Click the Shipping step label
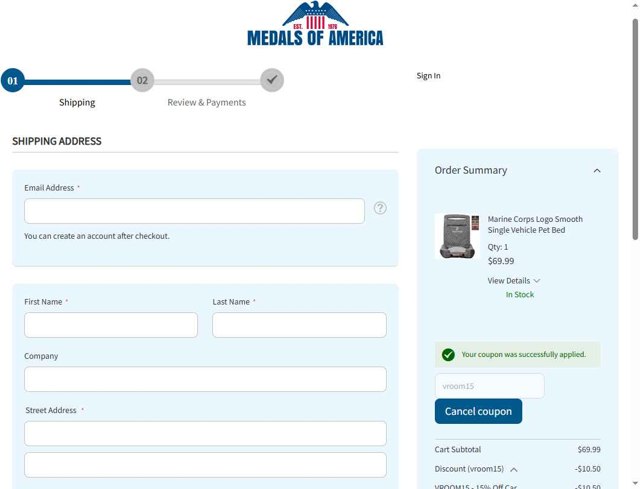This screenshot has width=640, height=489. coord(77,102)
